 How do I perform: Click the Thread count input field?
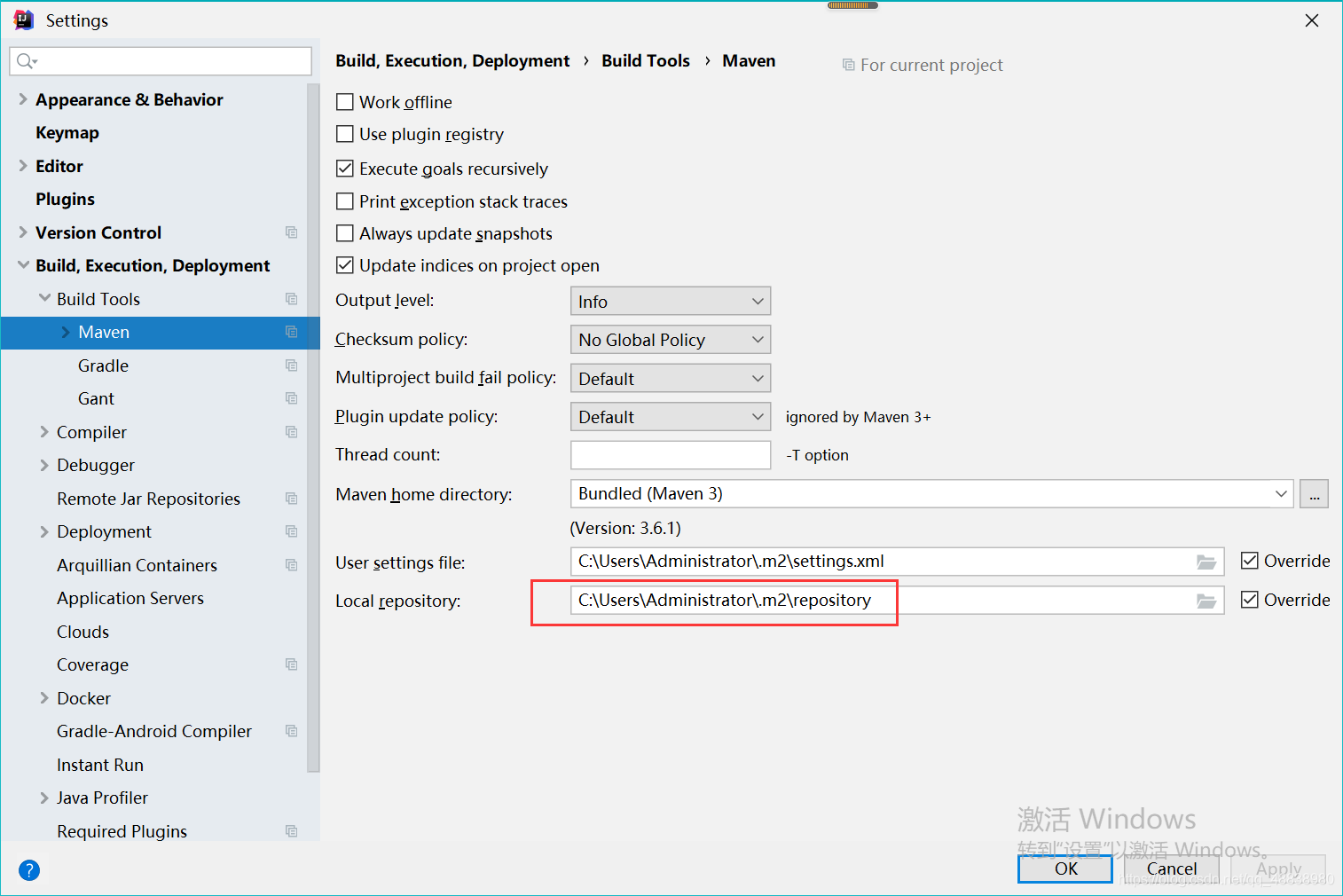(x=671, y=454)
